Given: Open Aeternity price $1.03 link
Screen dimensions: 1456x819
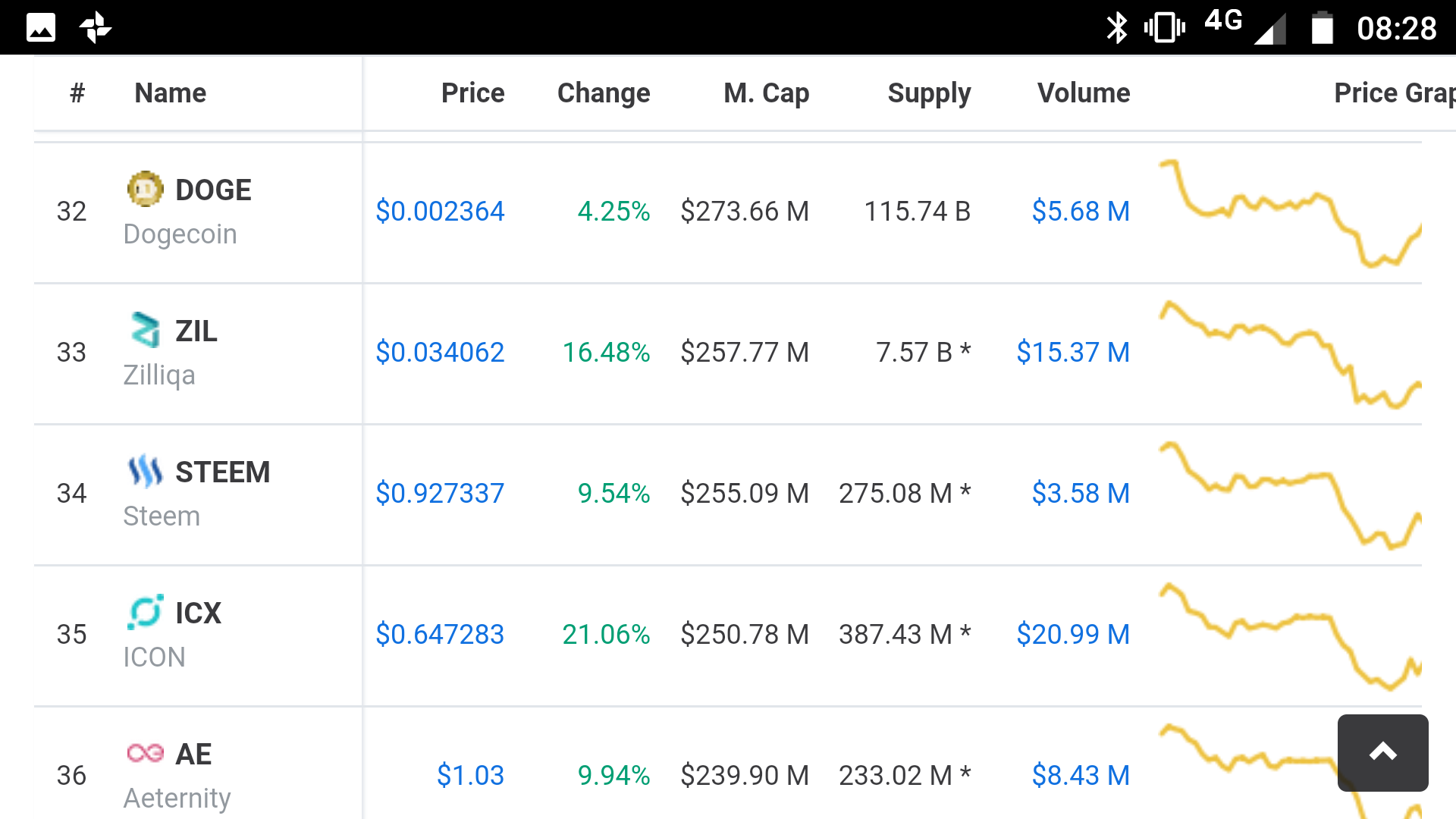Looking at the screenshot, I should [470, 775].
